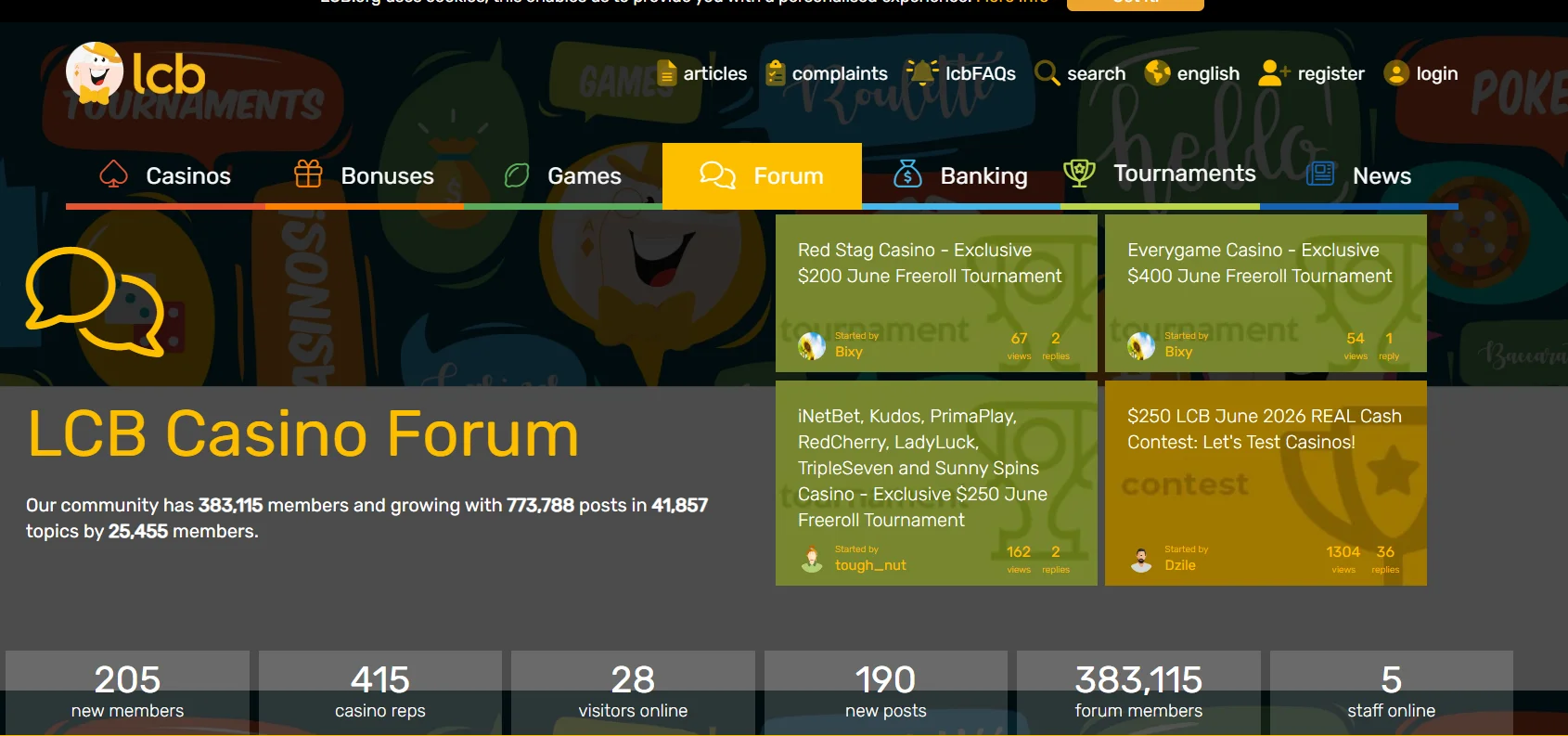Click the Forum chat bubbles icon
Image resolution: width=1568 pixels, height=736 pixels.
click(x=717, y=174)
